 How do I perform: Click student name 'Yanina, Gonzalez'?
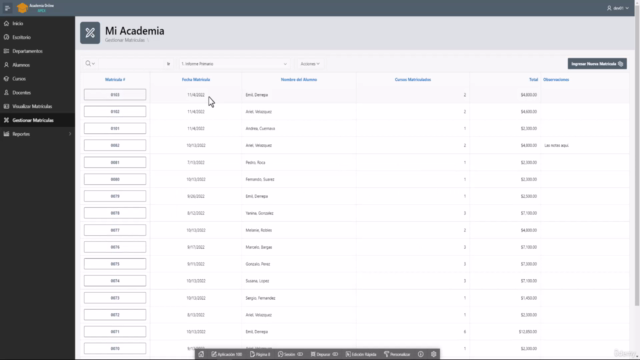point(259,213)
